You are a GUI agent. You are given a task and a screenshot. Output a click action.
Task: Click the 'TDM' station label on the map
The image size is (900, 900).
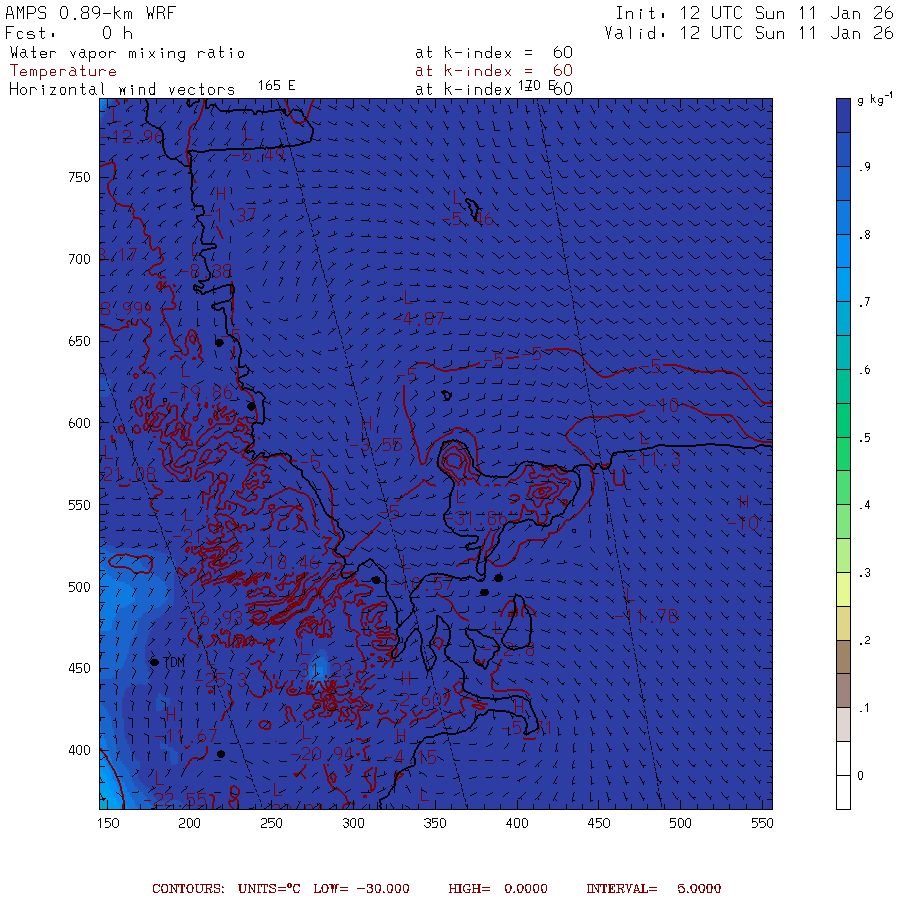point(174,662)
